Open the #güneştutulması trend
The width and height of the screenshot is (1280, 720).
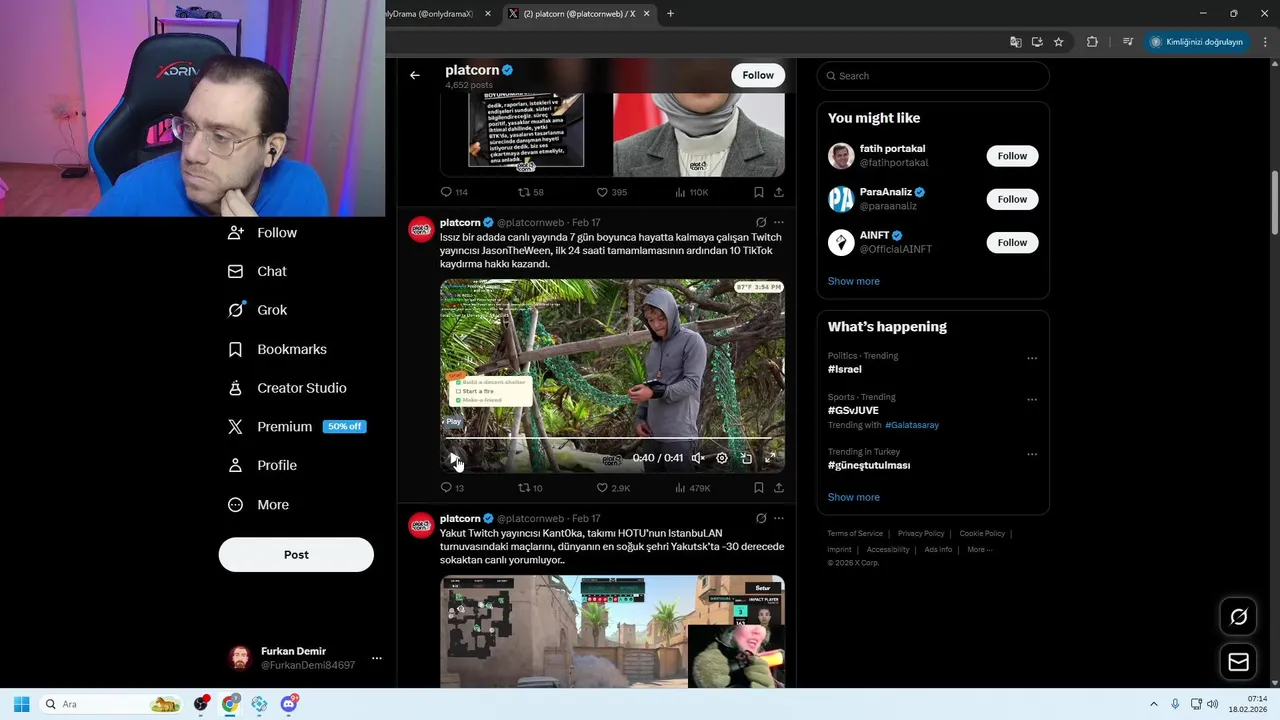point(869,465)
